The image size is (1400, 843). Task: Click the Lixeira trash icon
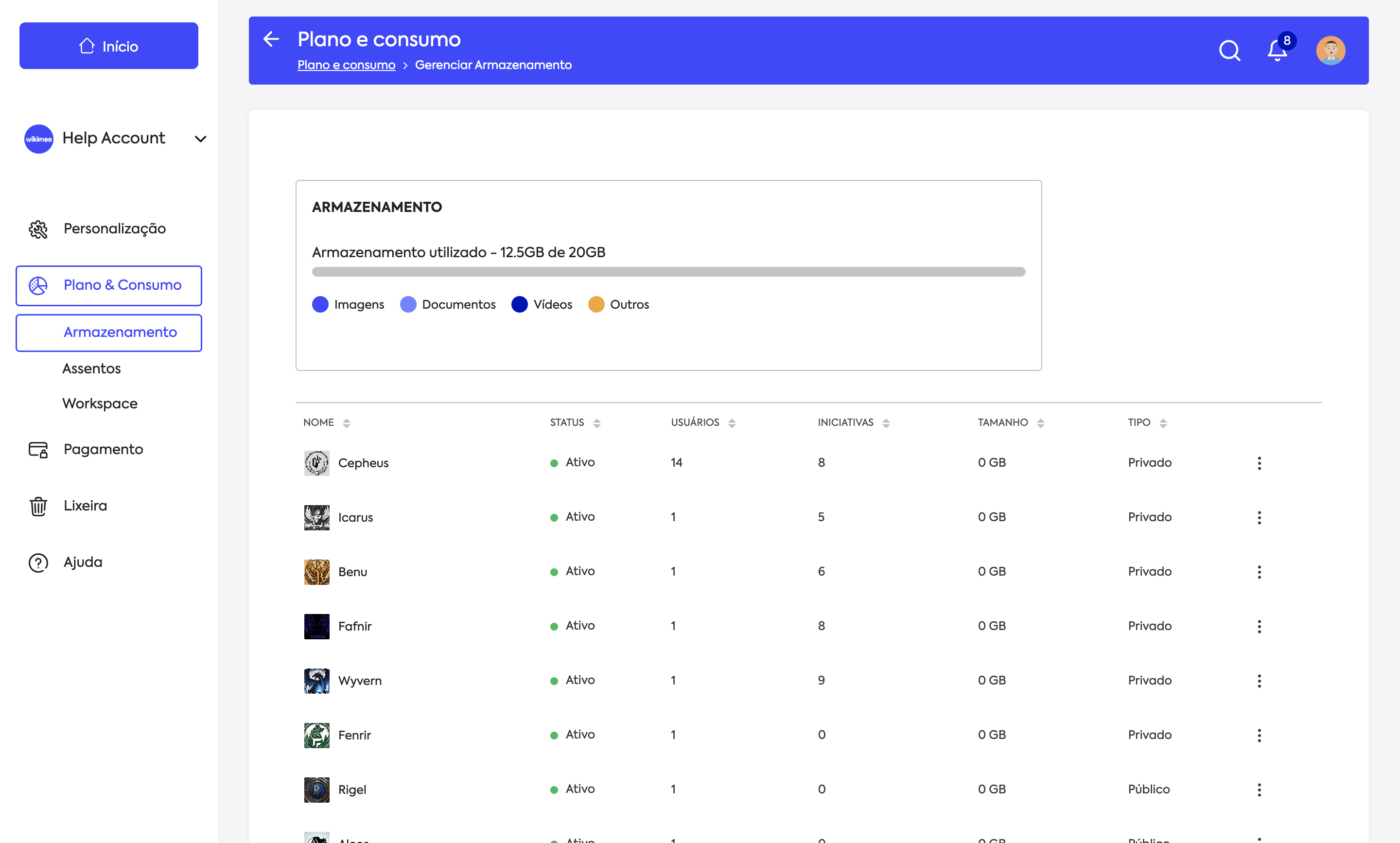[x=38, y=506]
